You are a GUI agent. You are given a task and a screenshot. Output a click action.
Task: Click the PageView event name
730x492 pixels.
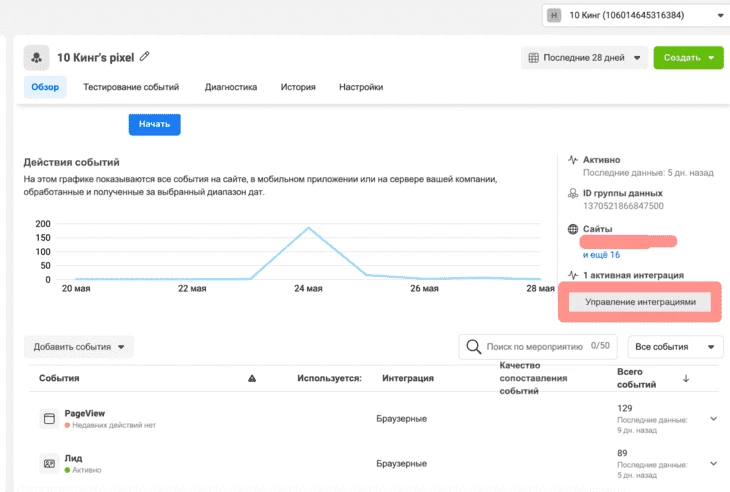pyautogui.click(x=85, y=413)
